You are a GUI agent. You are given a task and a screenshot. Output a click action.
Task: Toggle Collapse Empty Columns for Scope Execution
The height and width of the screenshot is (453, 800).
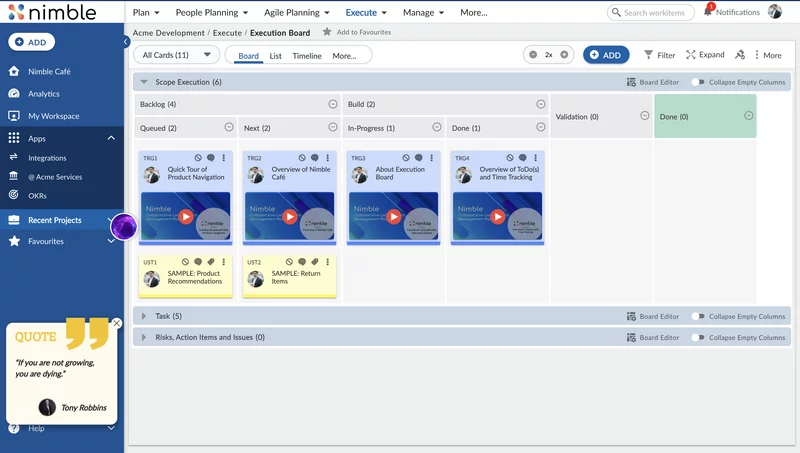(x=697, y=82)
